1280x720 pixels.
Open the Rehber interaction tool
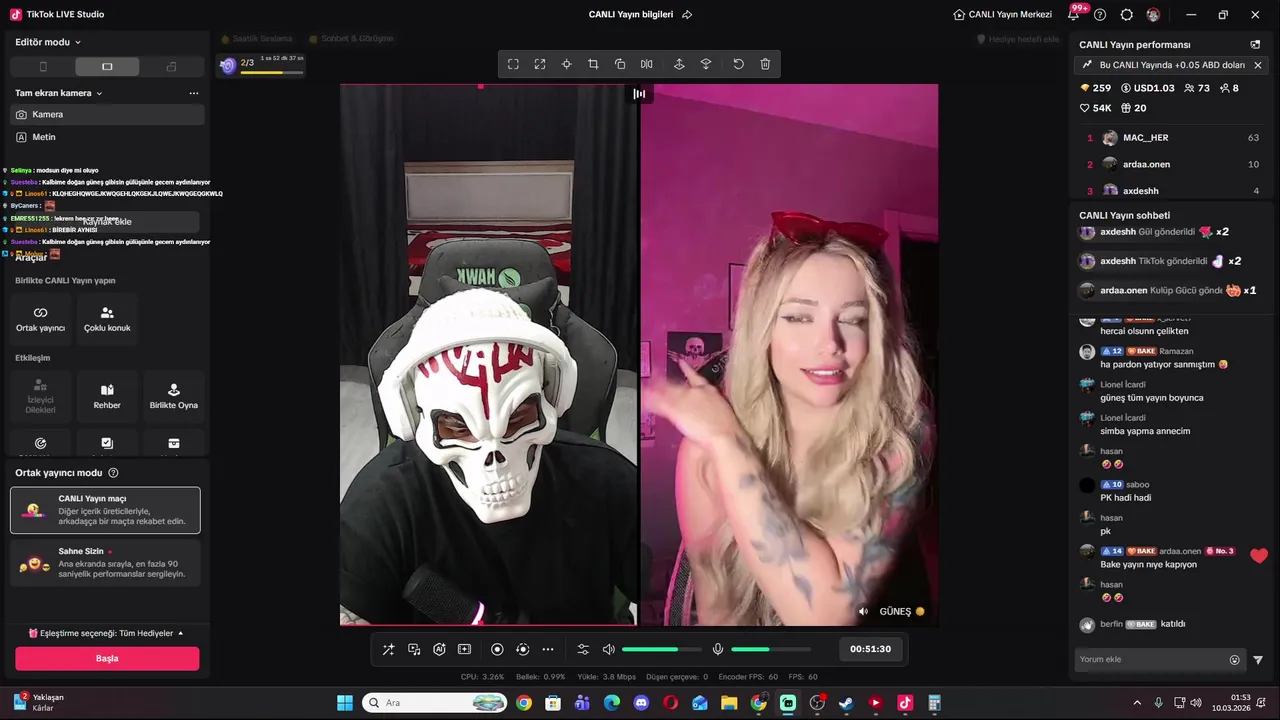pyautogui.click(x=107, y=396)
